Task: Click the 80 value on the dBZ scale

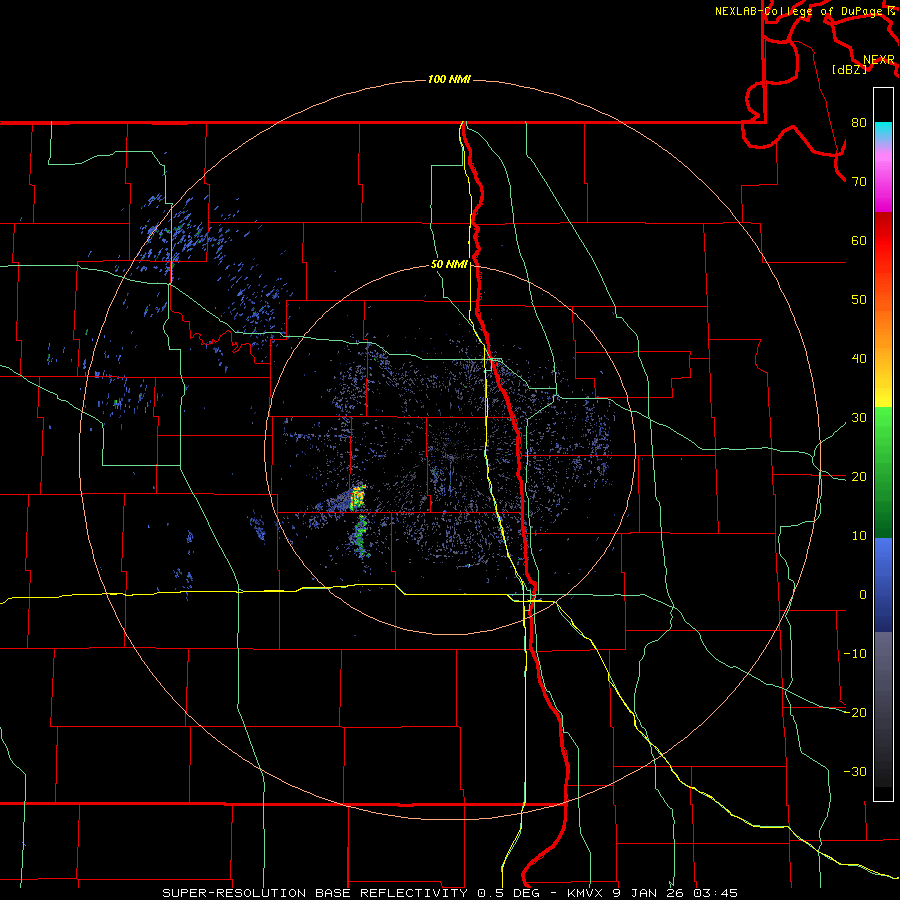Action: click(x=859, y=123)
